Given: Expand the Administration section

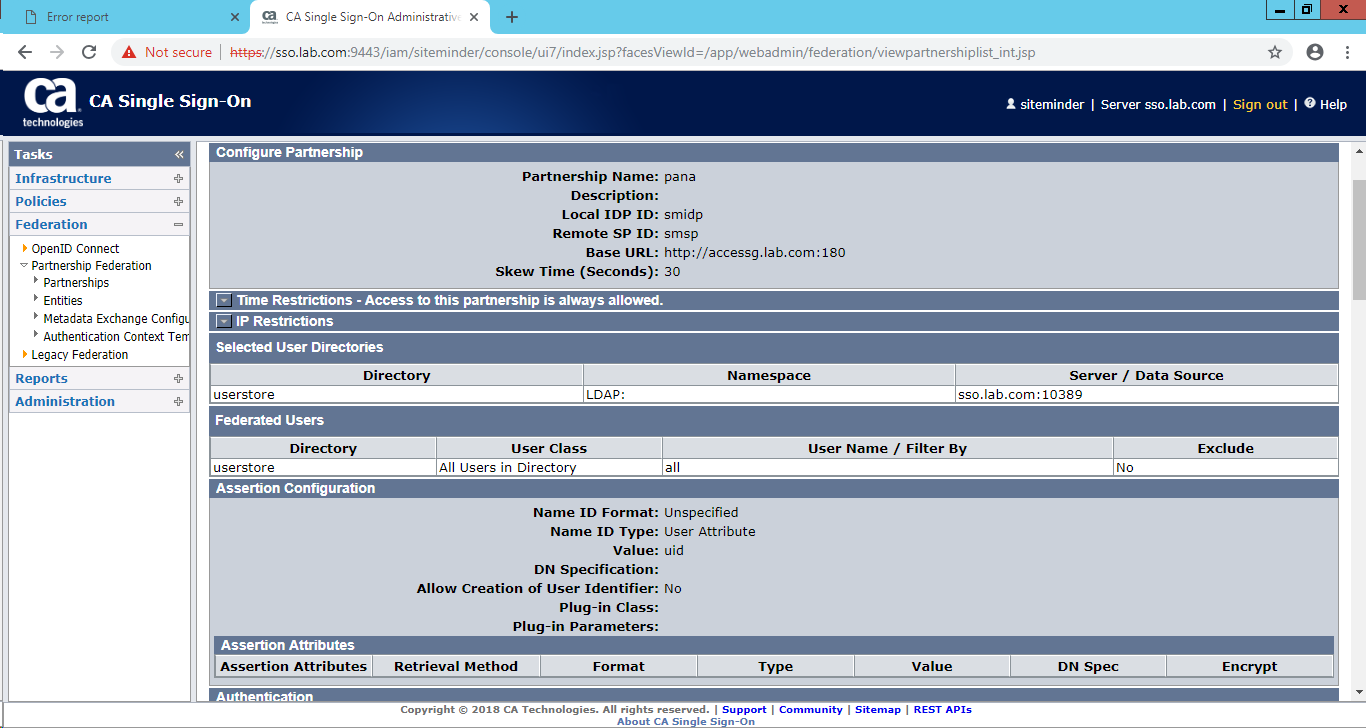Looking at the screenshot, I should coord(178,401).
